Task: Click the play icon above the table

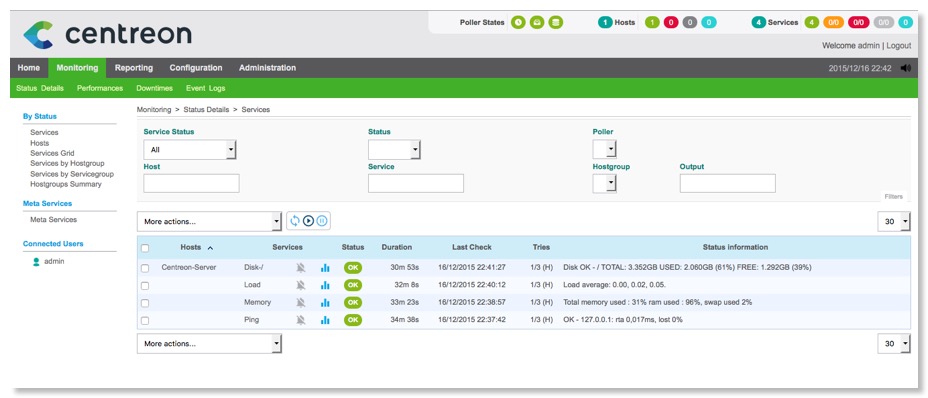Action: click(308, 221)
